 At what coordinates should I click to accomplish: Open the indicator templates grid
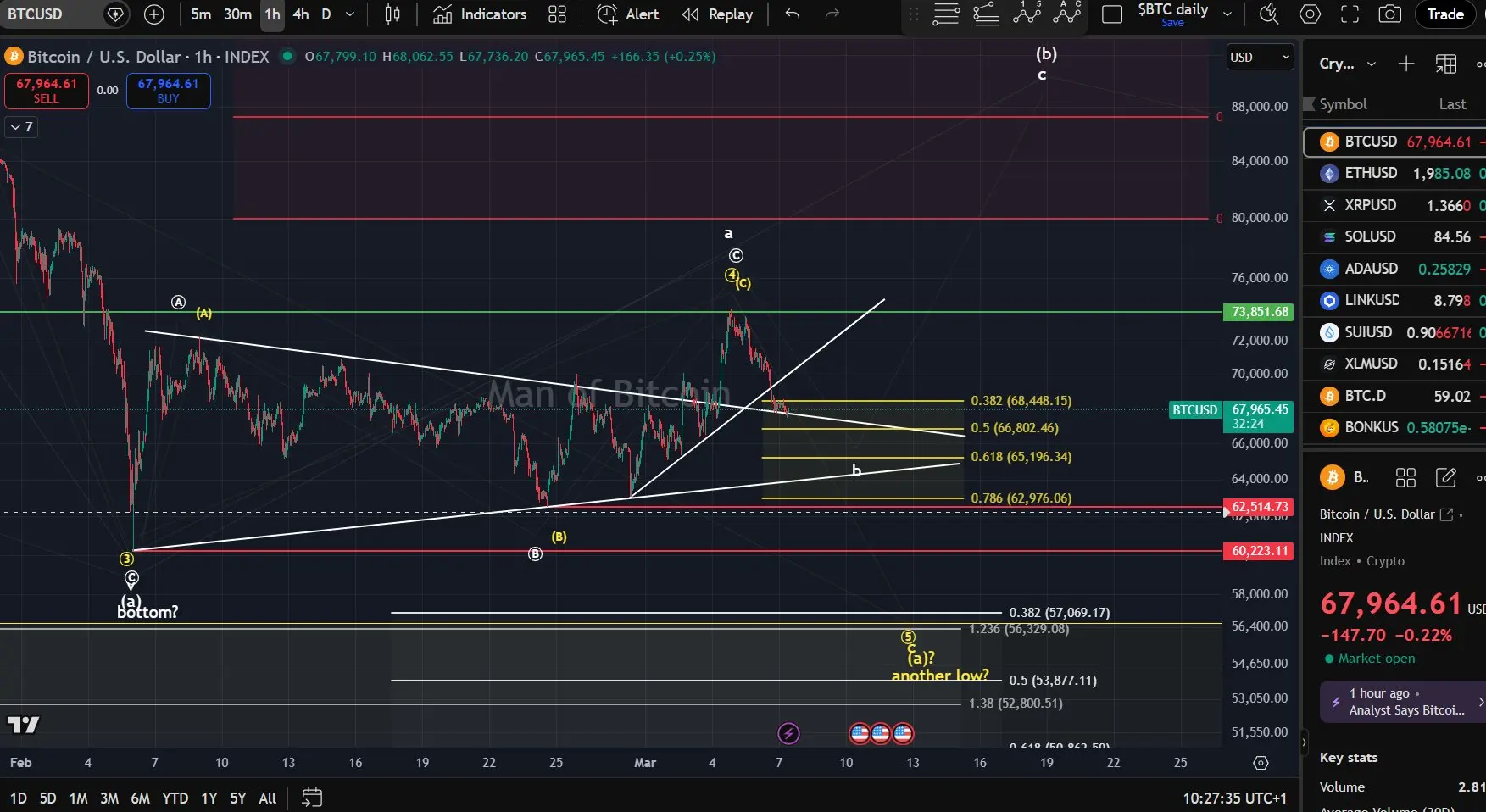(557, 14)
